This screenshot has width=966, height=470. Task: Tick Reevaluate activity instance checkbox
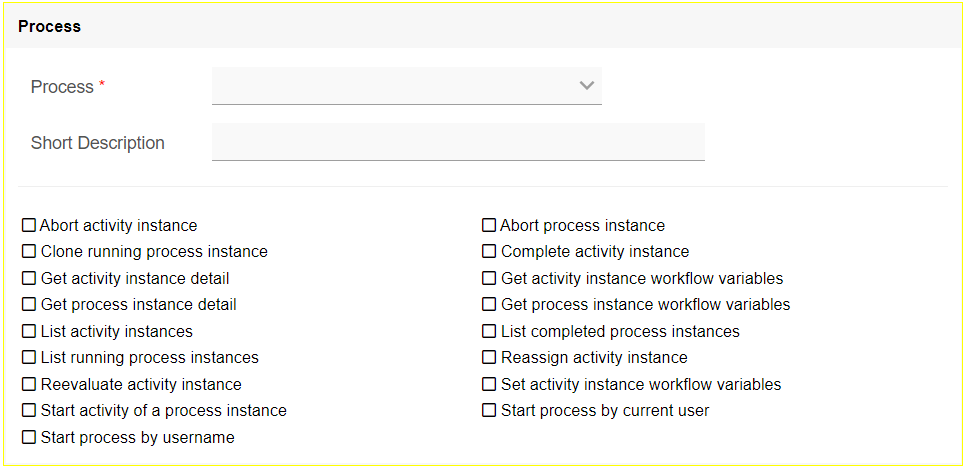coord(29,385)
